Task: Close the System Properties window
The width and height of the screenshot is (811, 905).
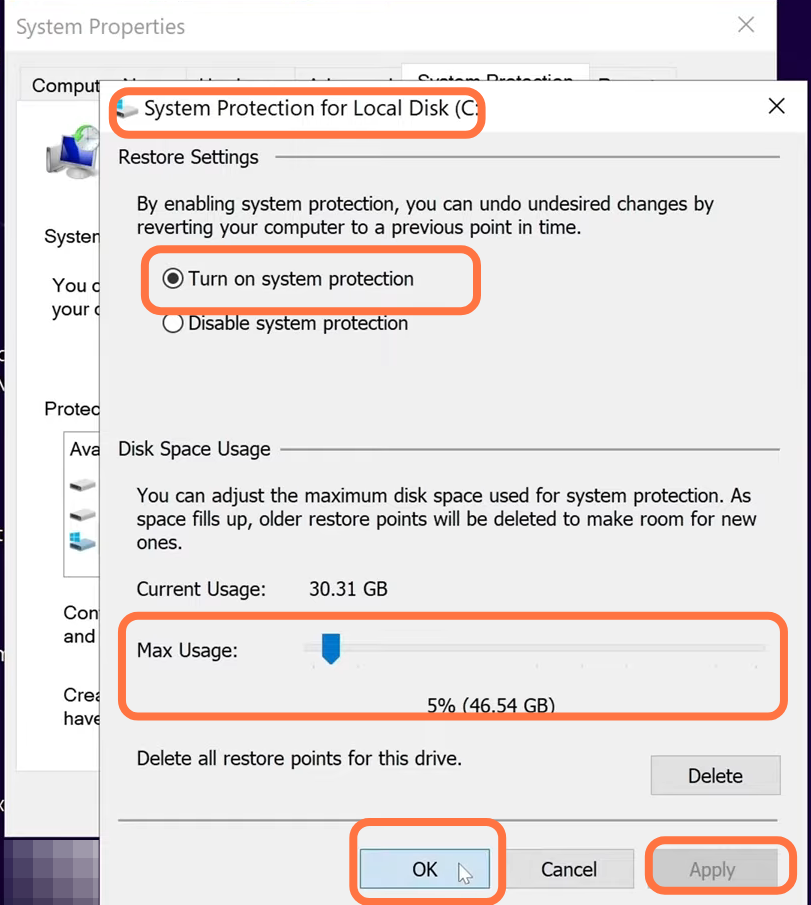Action: [x=746, y=25]
